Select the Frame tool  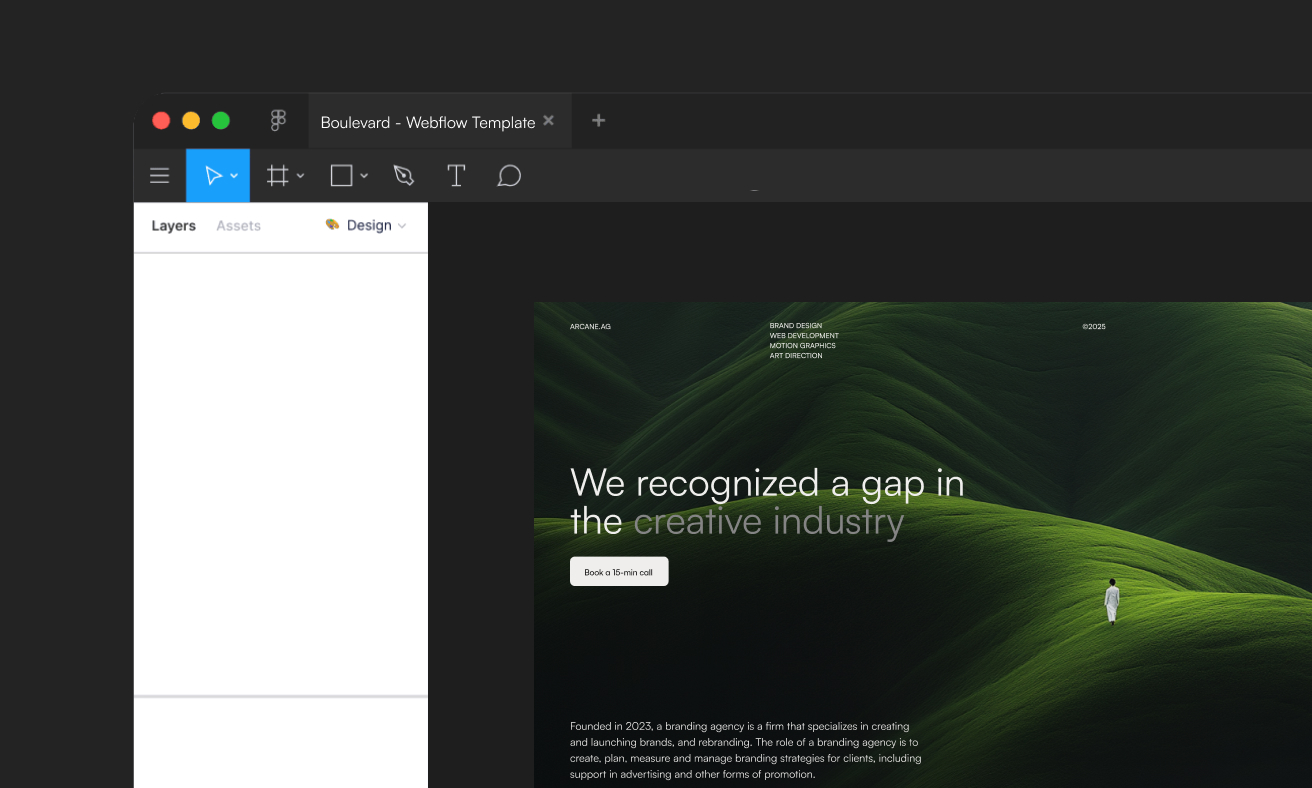(277, 175)
